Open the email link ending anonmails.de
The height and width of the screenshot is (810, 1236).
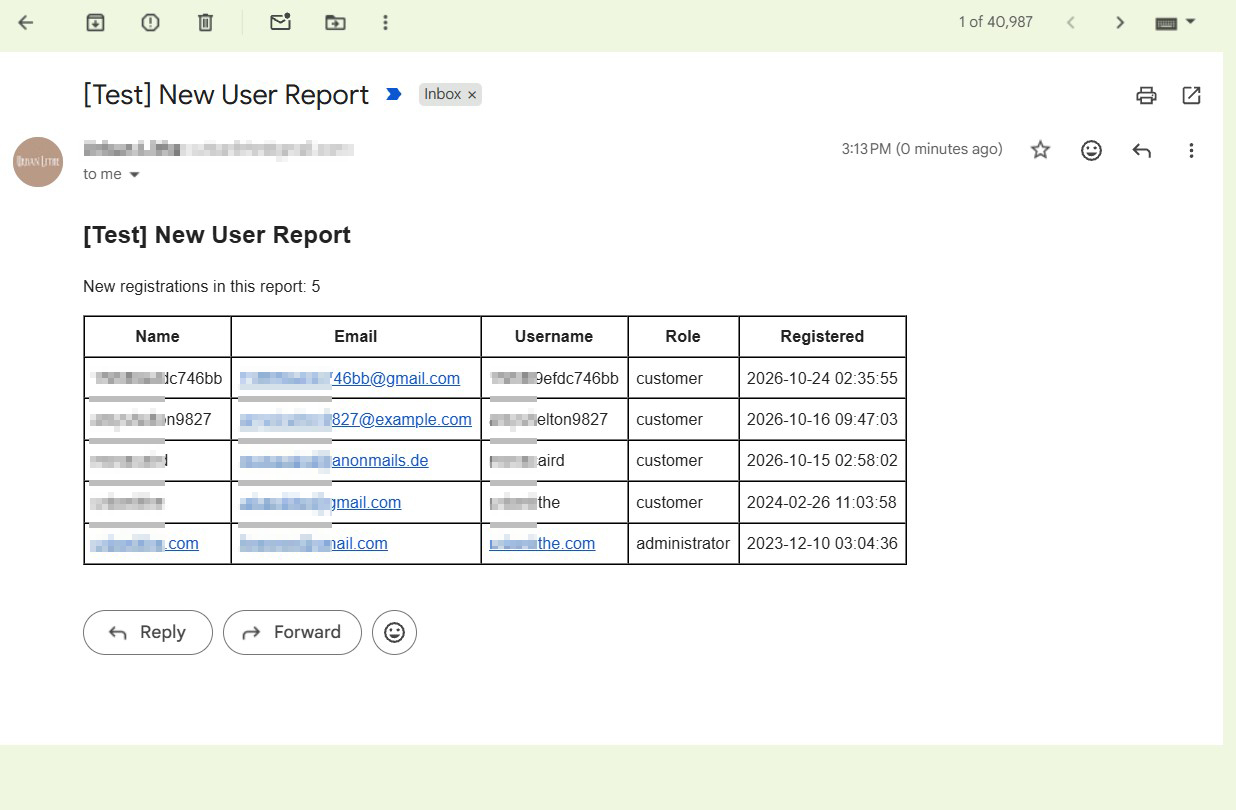(x=334, y=460)
